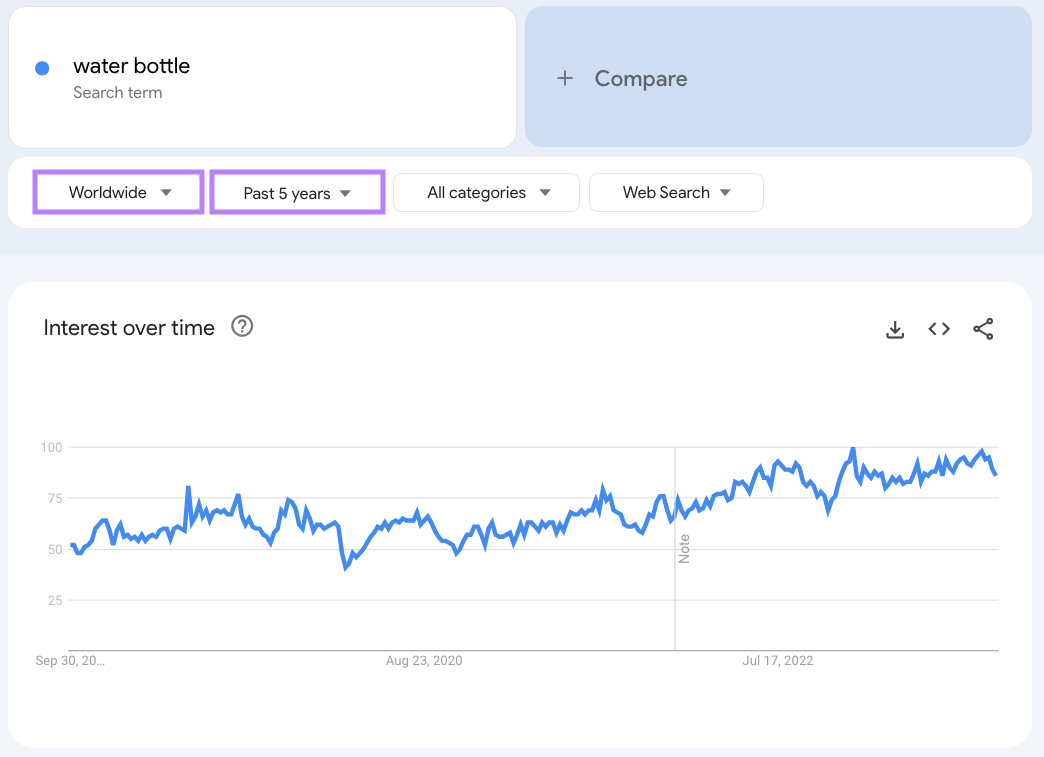Open the Worldwide region dropdown
1044x757 pixels.
tap(117, 192)
